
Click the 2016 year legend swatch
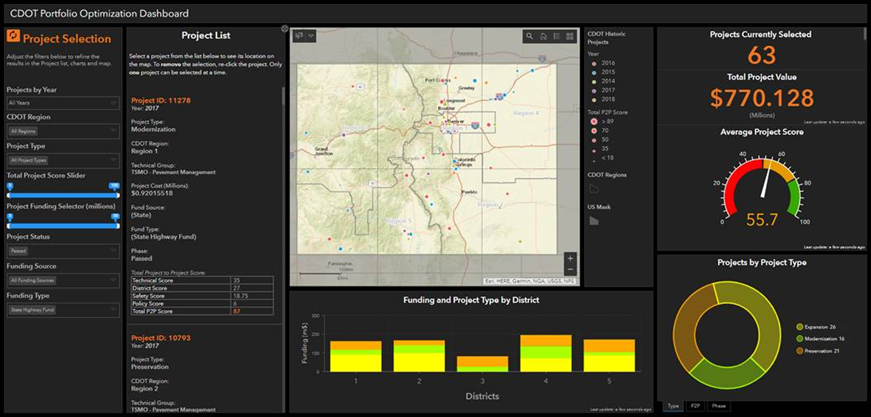(593, 63)
